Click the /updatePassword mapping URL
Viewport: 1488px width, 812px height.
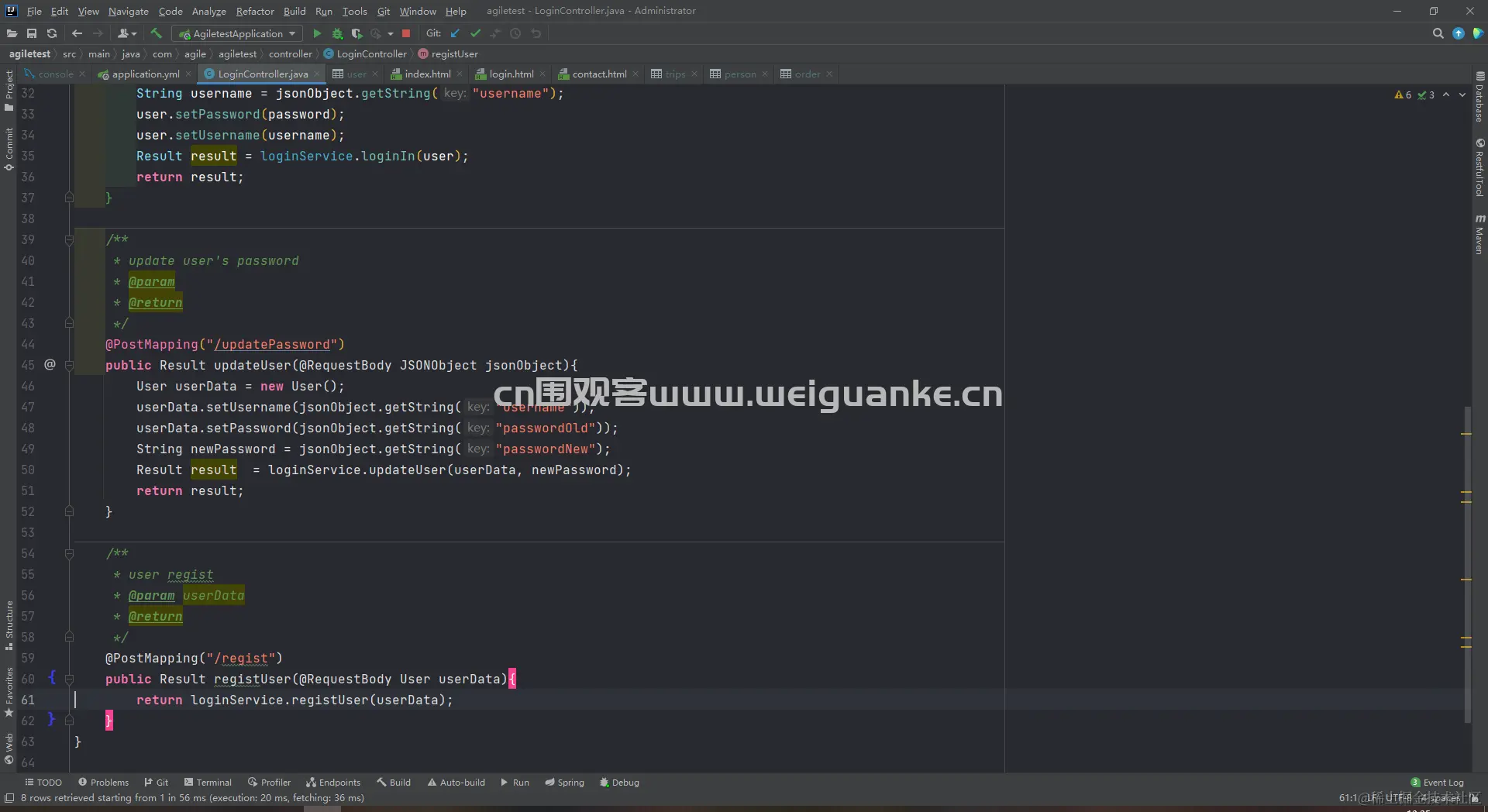[x=272, y=344]
